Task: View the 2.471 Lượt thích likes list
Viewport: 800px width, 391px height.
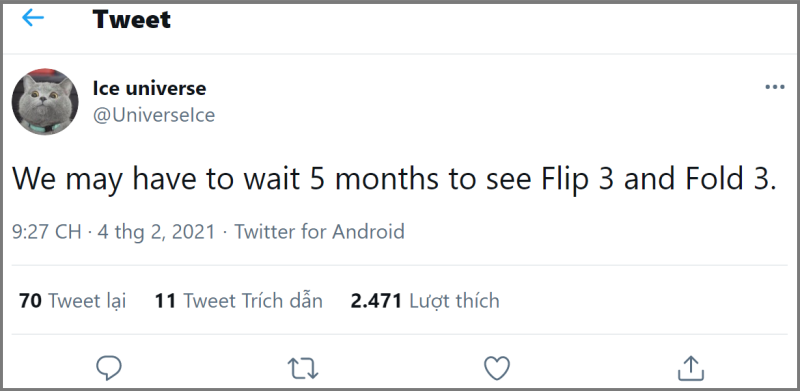Action: pos(425,301)
